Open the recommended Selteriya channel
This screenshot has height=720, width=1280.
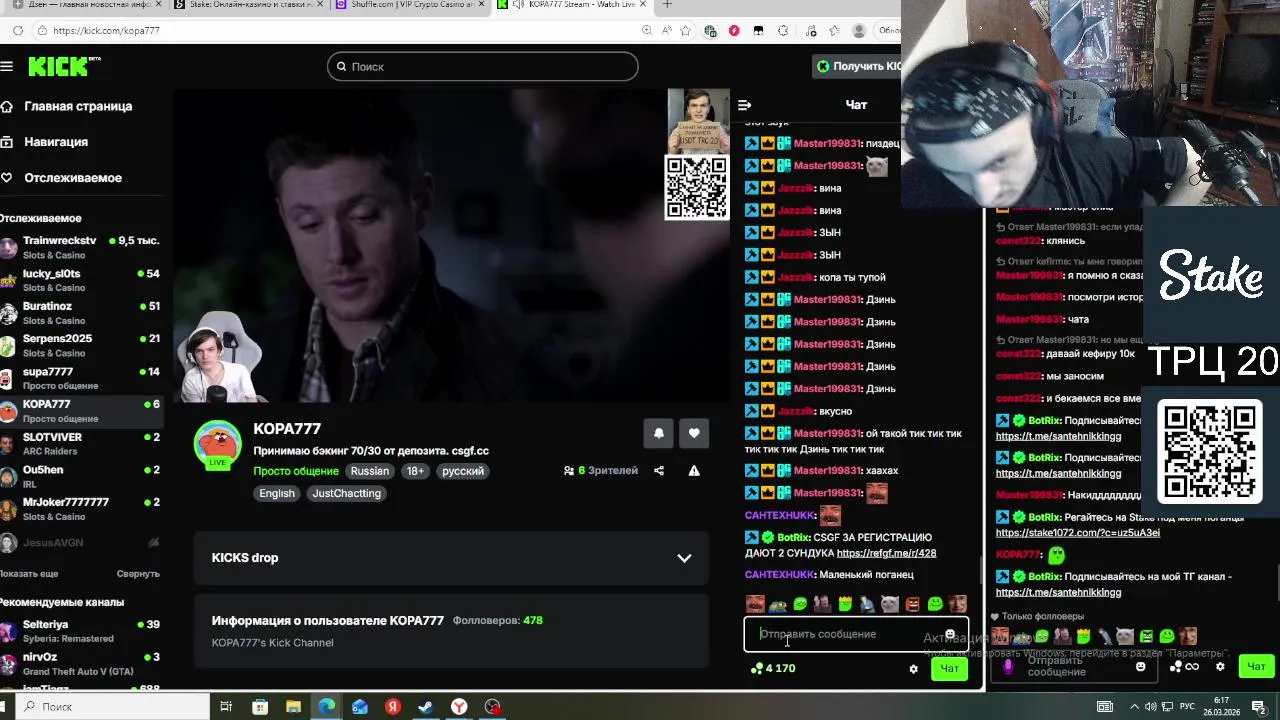pyautogui.click(x=80, y=631)
